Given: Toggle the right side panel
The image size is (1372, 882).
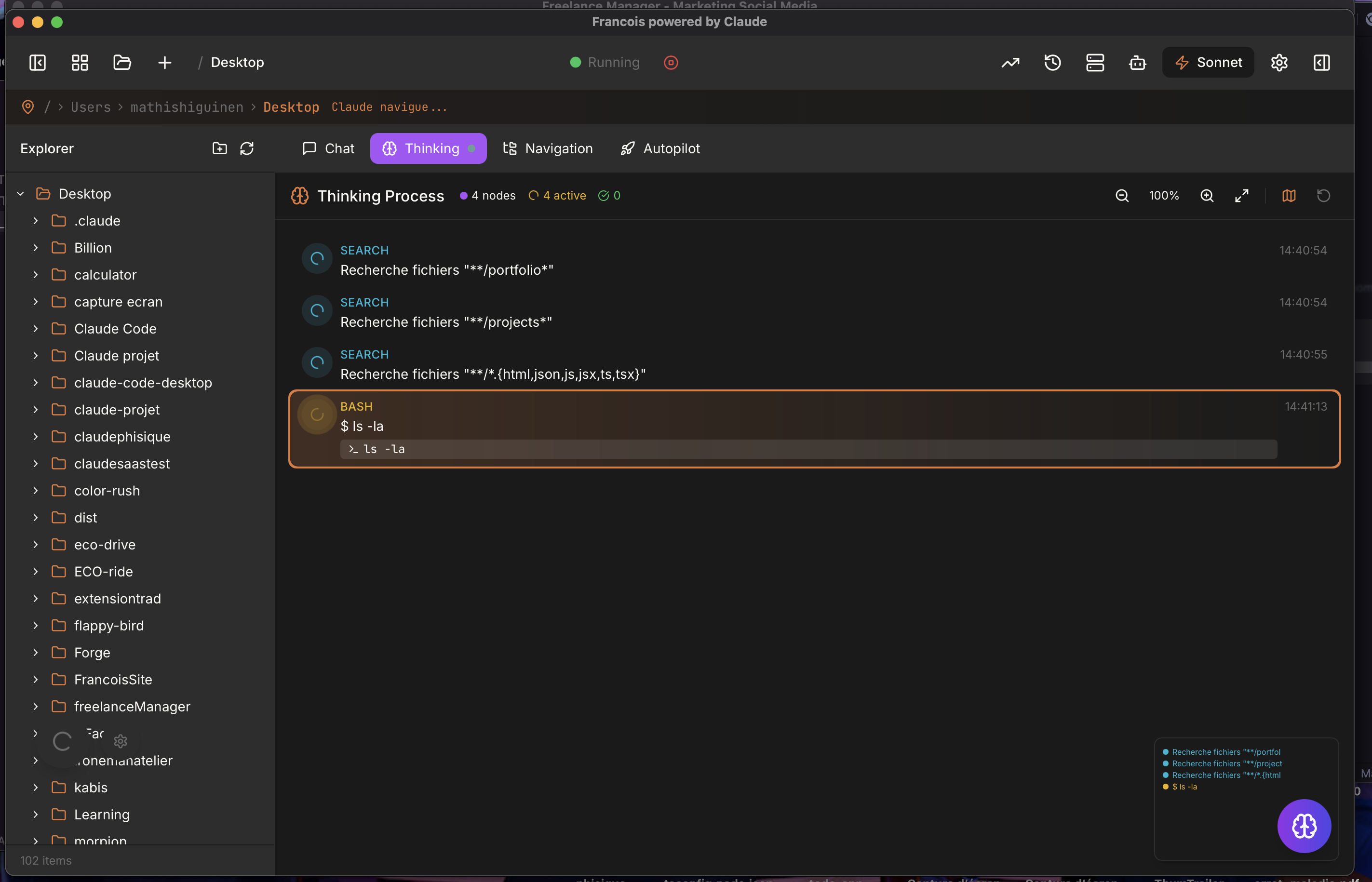Looking at the screenshot, I should click(x=1321, y=63).
